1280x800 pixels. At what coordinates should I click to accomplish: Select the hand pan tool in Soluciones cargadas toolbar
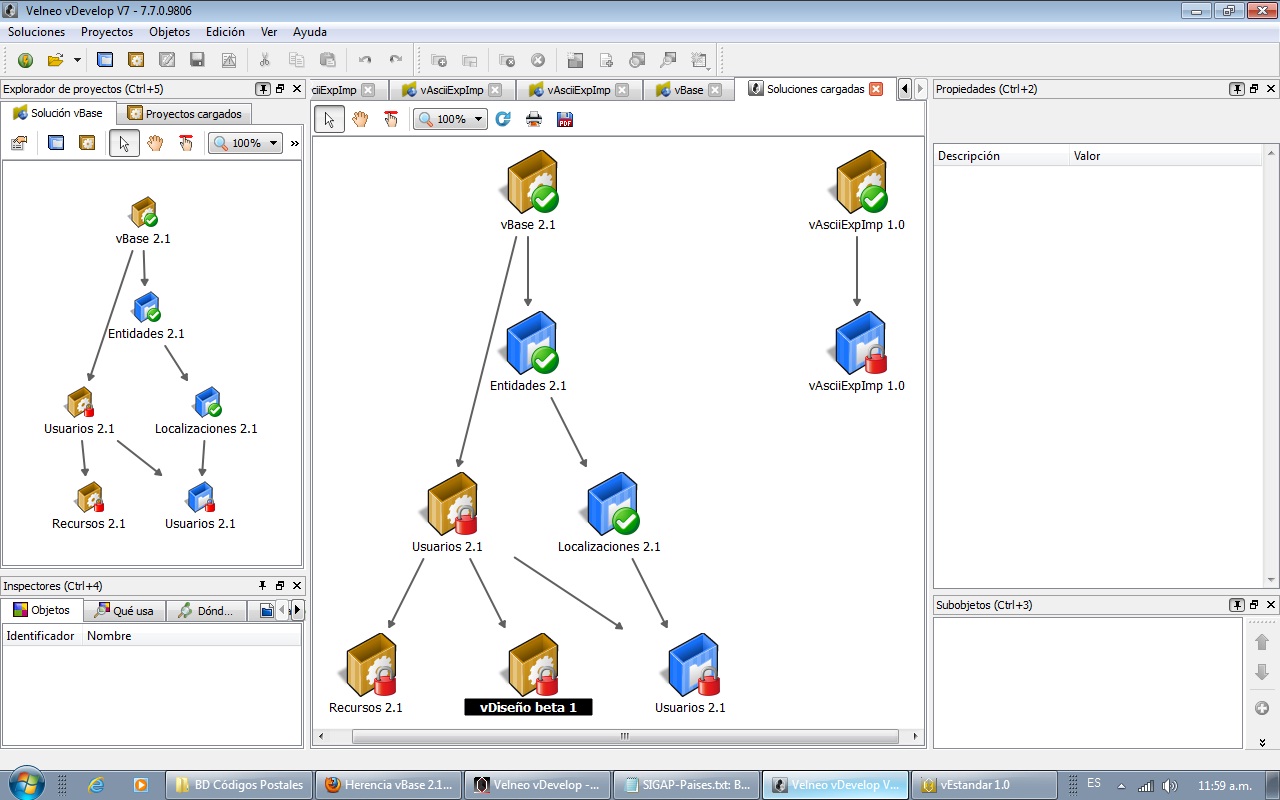click(x=360, y=119)
